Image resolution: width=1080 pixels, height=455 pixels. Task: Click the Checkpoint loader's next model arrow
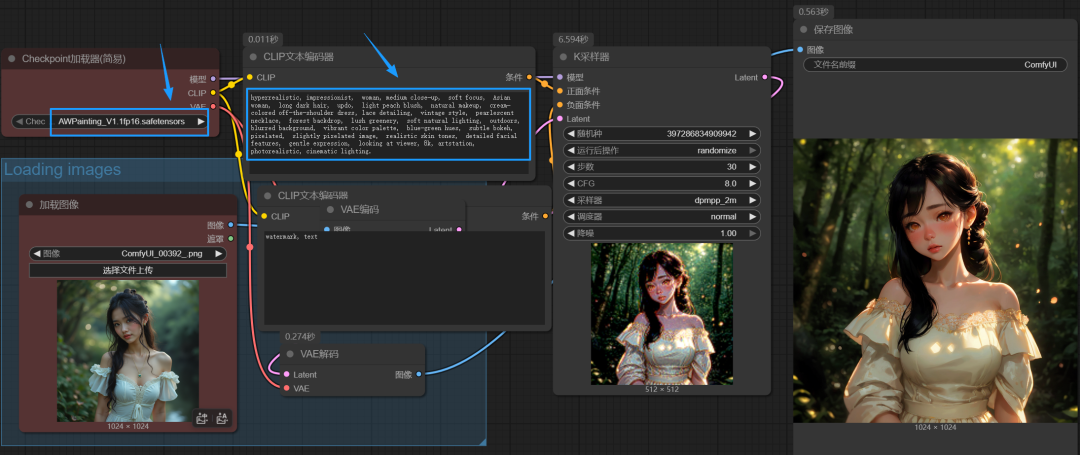pyautogui.click(x=201, y=121)
